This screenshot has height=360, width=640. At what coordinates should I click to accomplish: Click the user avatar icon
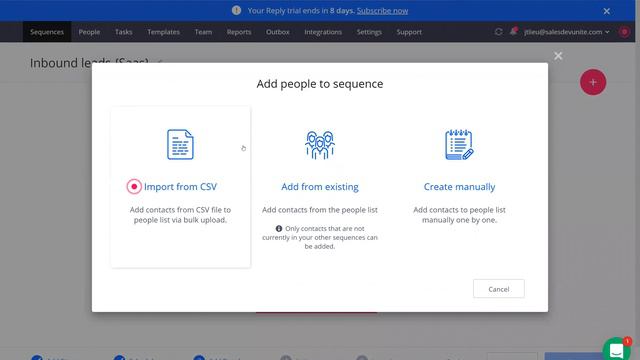pos(624,32)
